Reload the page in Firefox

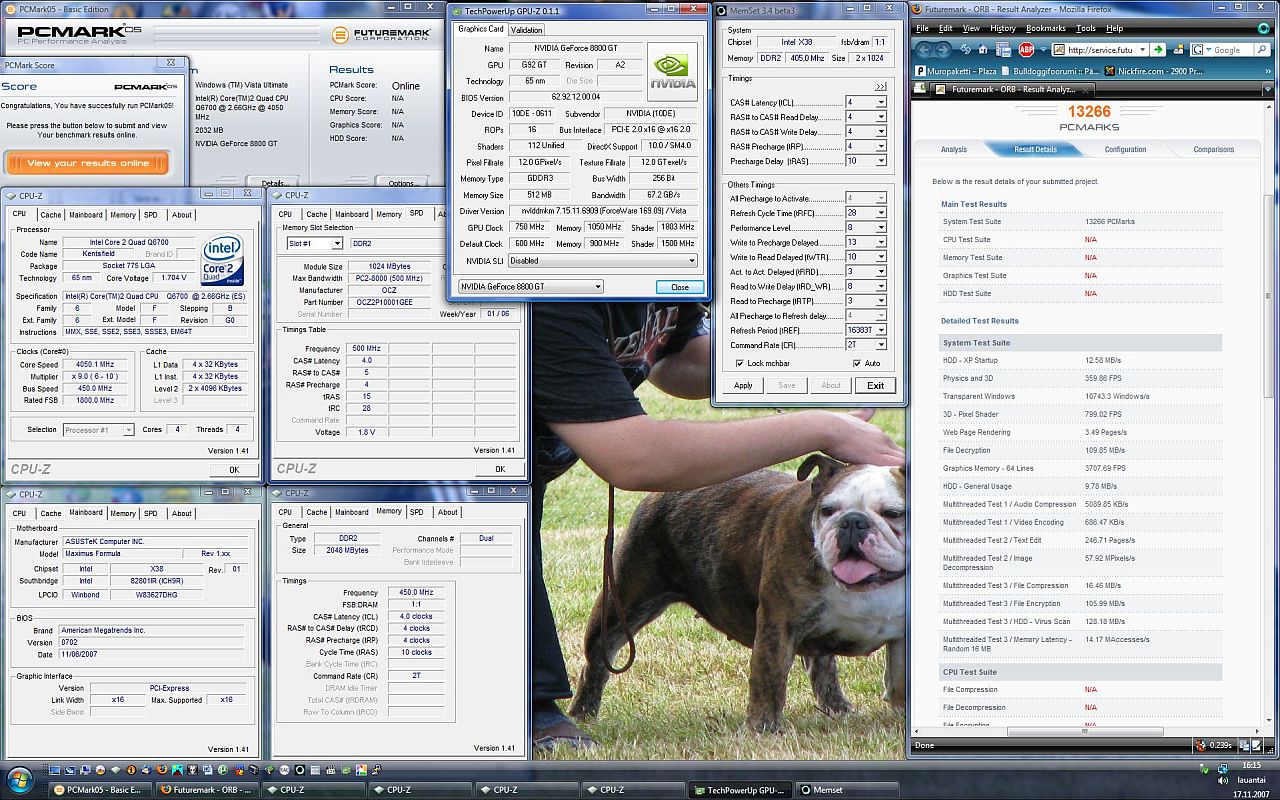(x=965, y=49)
